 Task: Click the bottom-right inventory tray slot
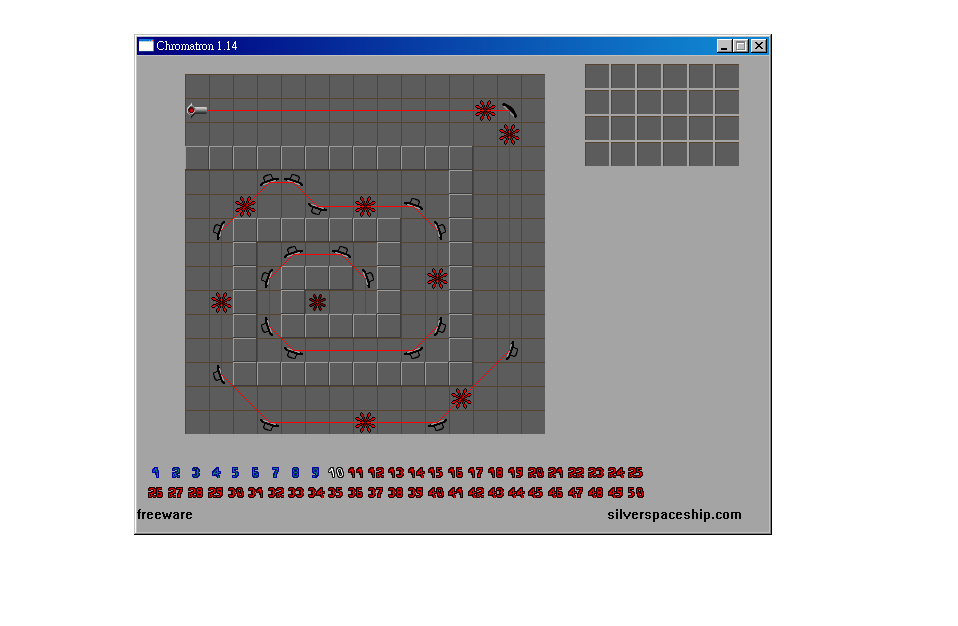727,154
